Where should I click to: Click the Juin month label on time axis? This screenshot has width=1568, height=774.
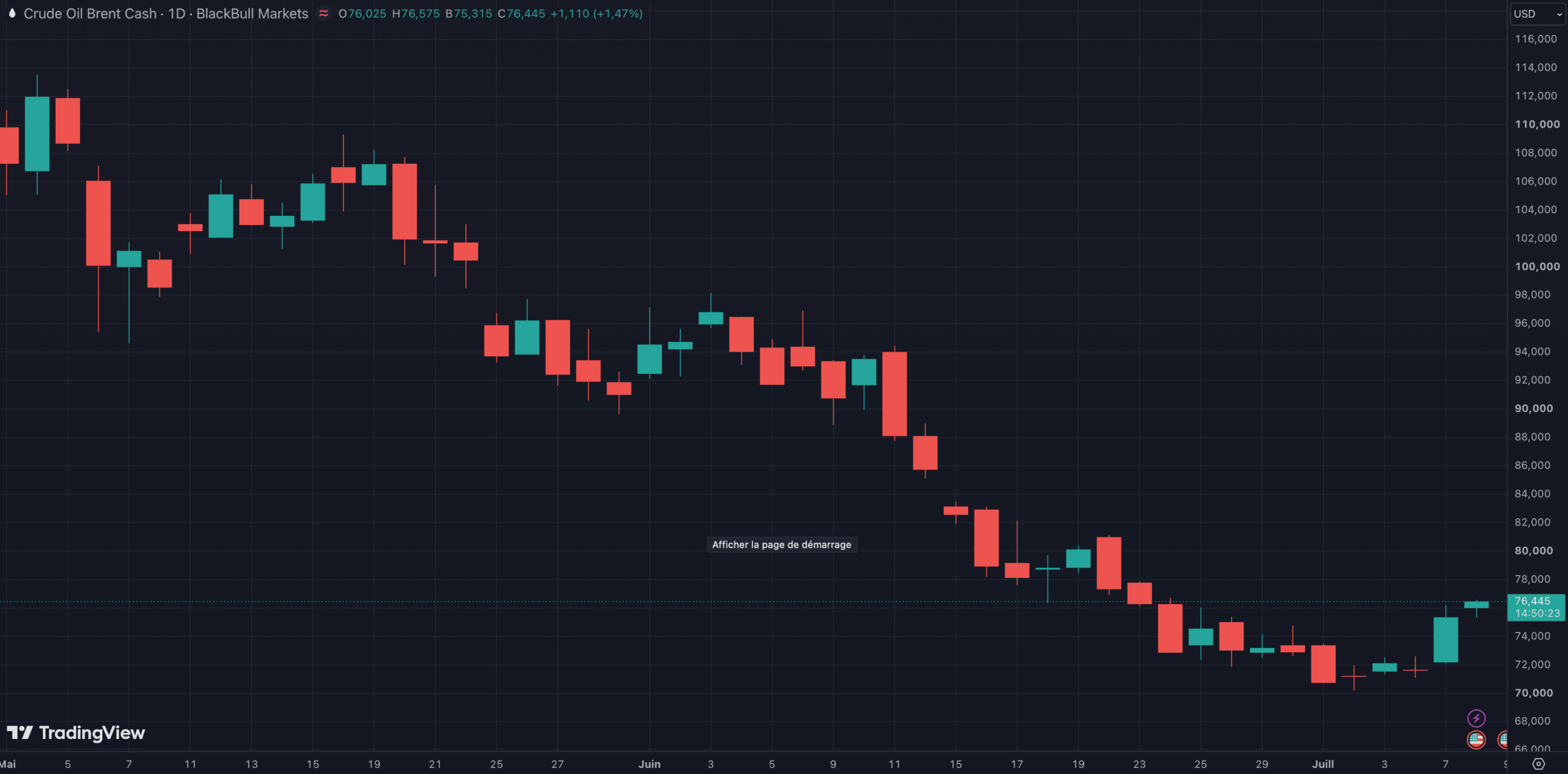pyautogui.click(x=649, y=764)
